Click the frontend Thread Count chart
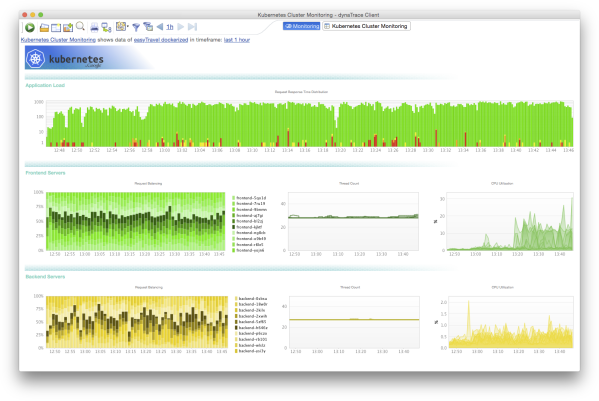This screenshot has width=599, height=401. (x=353, y=222)
